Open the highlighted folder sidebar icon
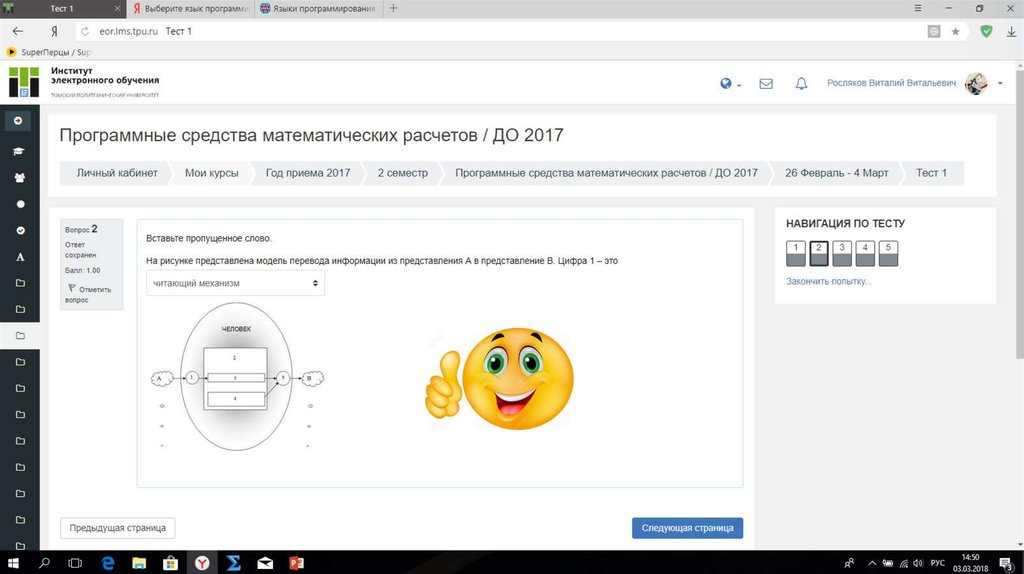 pyautogui.click(x=20, y=336)
